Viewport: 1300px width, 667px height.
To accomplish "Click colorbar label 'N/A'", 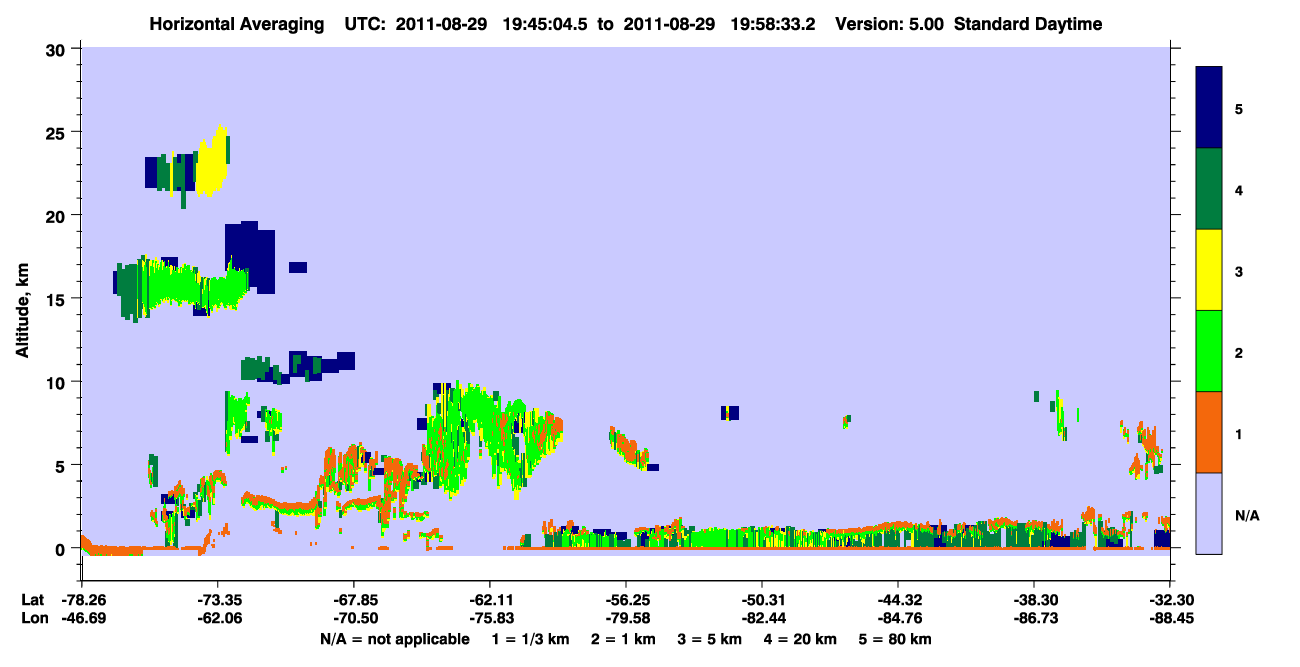I will (1247, 515).
